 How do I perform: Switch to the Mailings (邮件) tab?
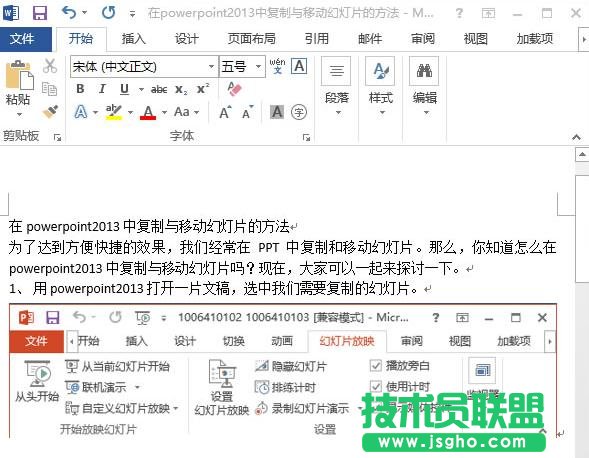click(x=370, y=39)
